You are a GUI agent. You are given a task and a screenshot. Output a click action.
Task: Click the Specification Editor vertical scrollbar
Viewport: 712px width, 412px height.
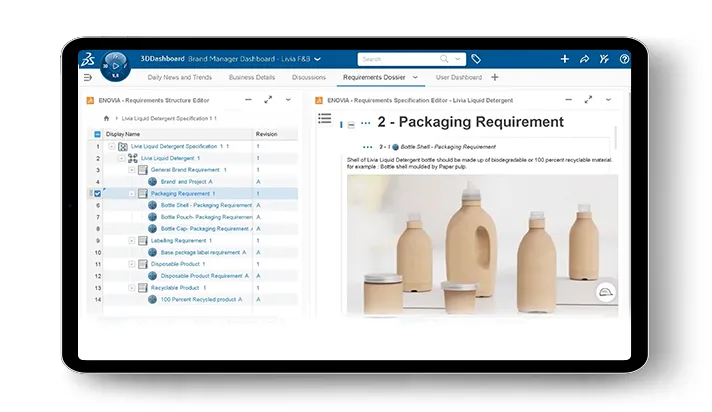coord(616,138)
